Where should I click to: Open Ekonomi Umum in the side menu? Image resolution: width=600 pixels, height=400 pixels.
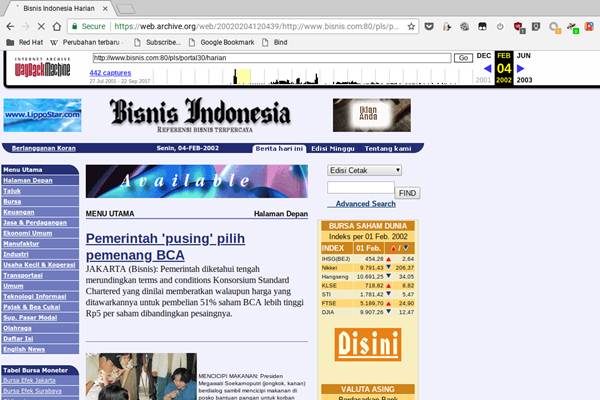28,233
